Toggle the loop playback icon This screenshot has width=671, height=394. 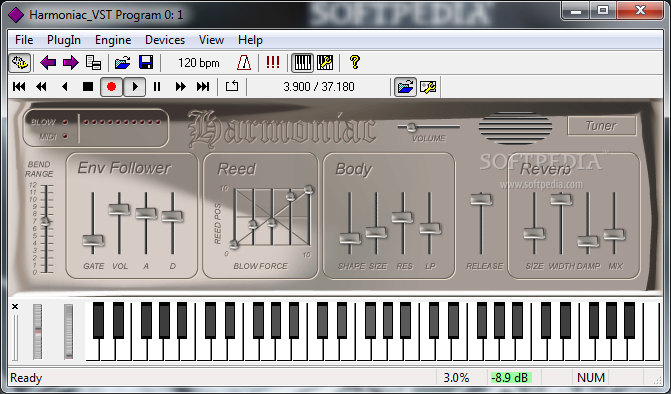(232, 86)
